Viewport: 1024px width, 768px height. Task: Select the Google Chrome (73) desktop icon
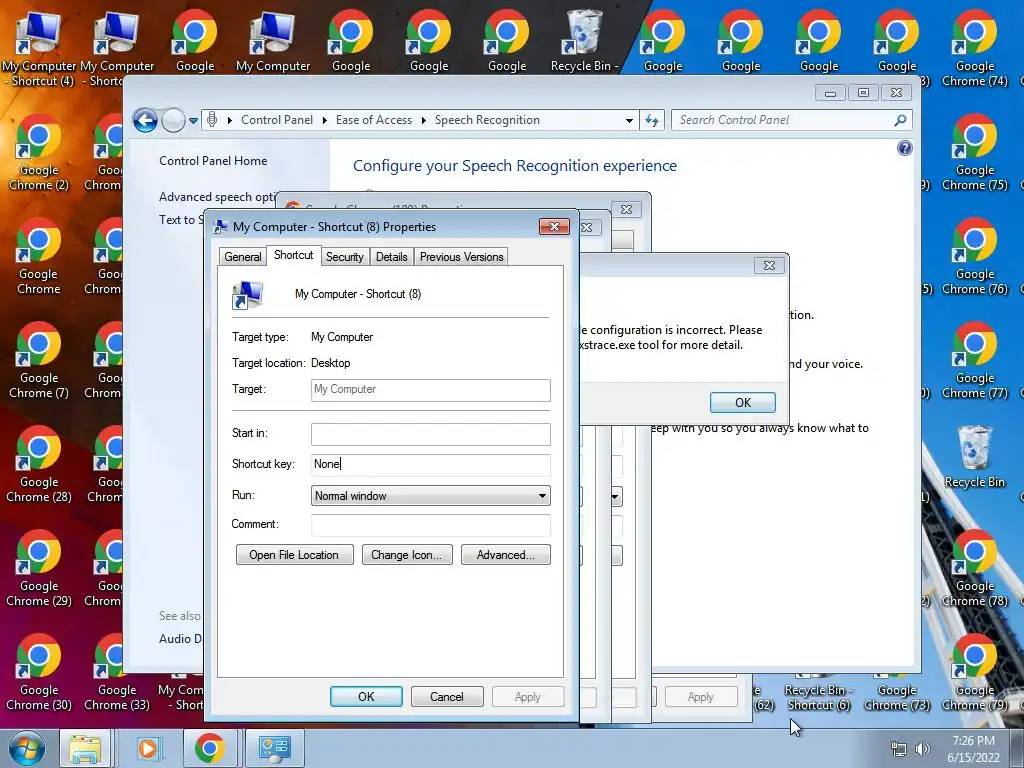pos(897,696)
